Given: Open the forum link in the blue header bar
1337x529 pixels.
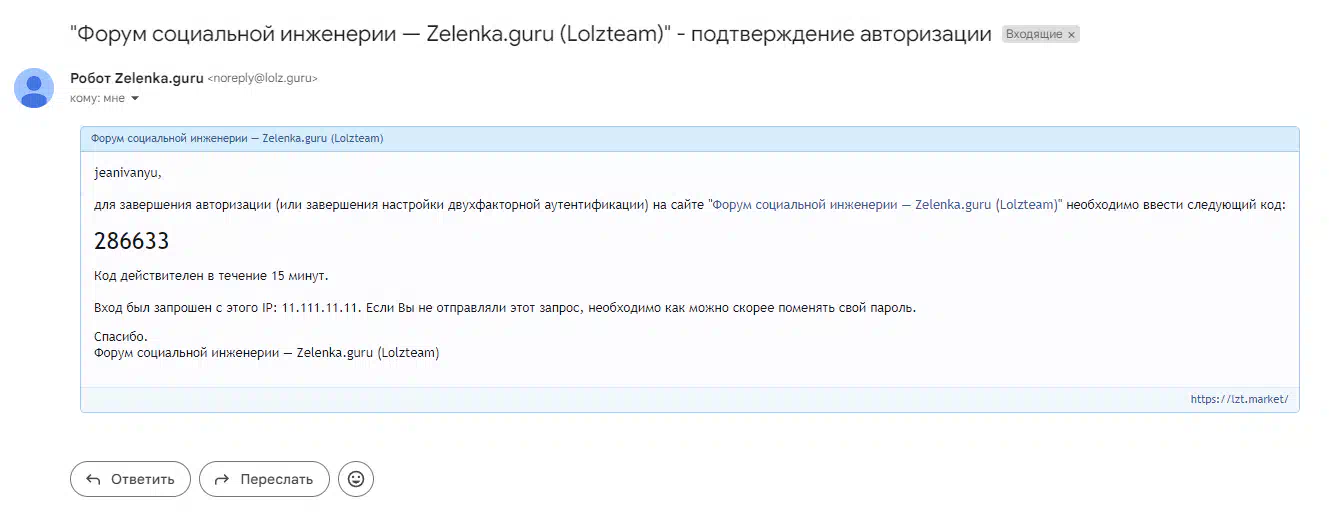Looking at the screenshot, I should click(237, 138).
